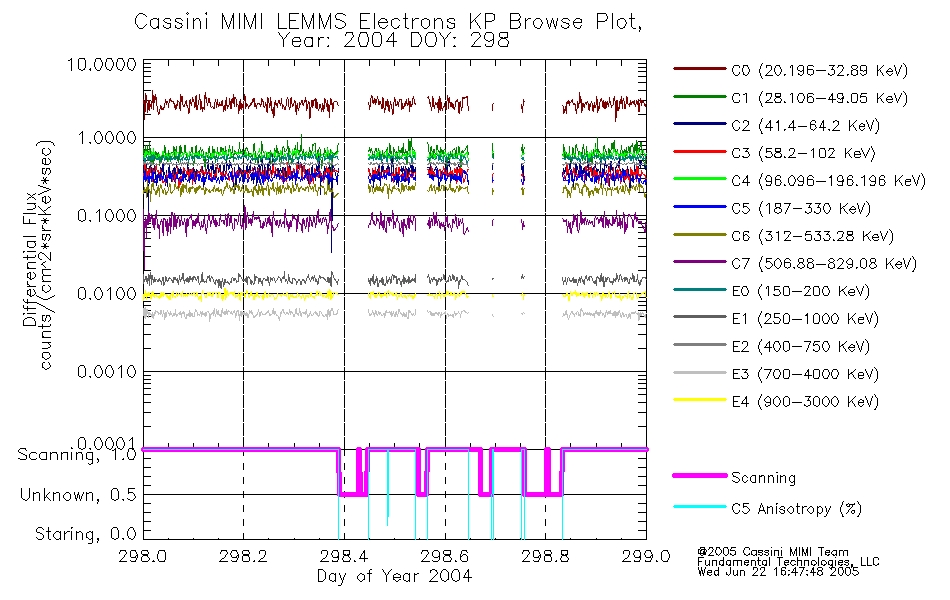Click the C4 (96.096–196.196 KeV) legend label

tap(828, 181)
